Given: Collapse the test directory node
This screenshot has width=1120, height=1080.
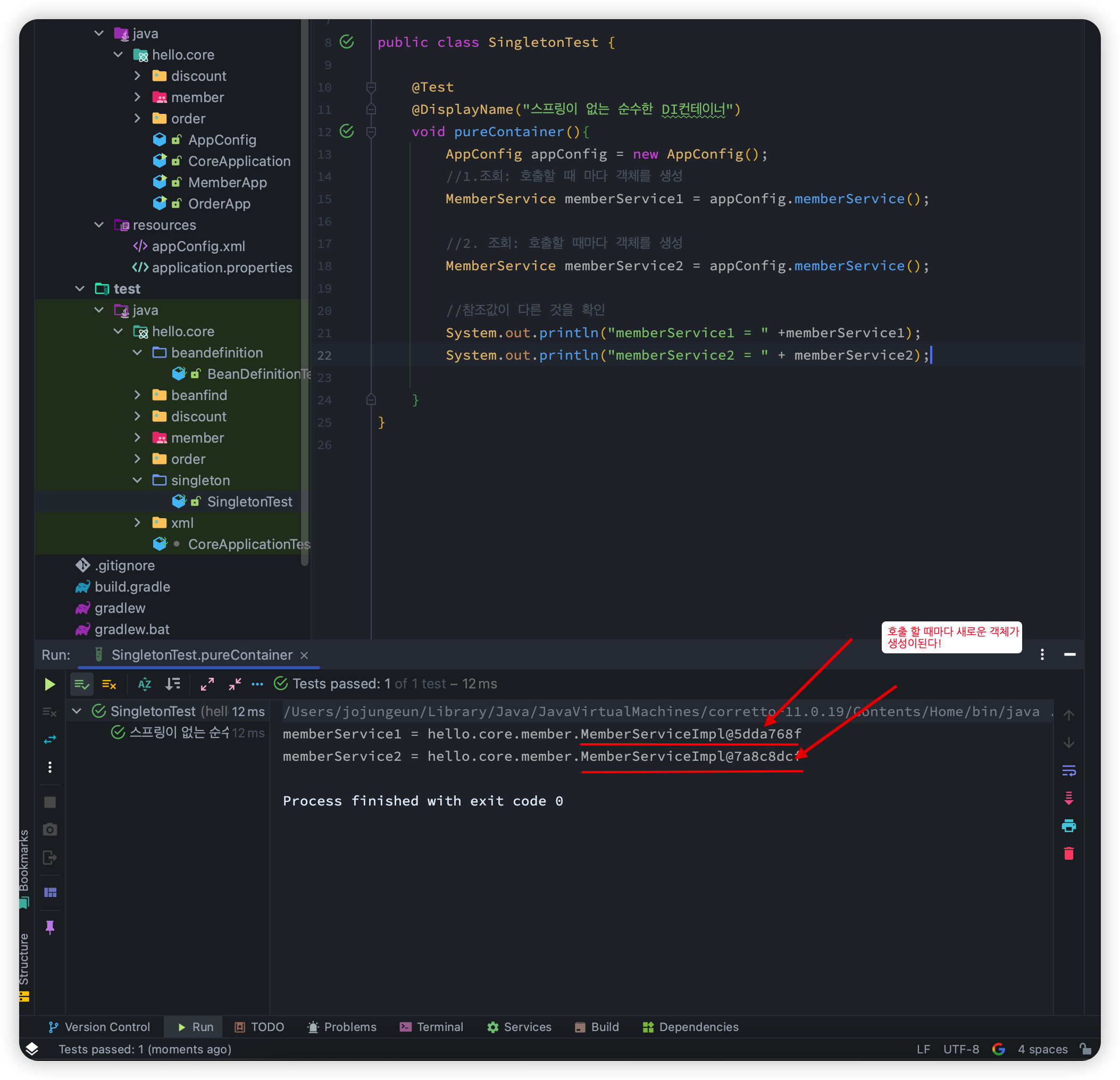Looking at the screenshot, I should [80, 289].
